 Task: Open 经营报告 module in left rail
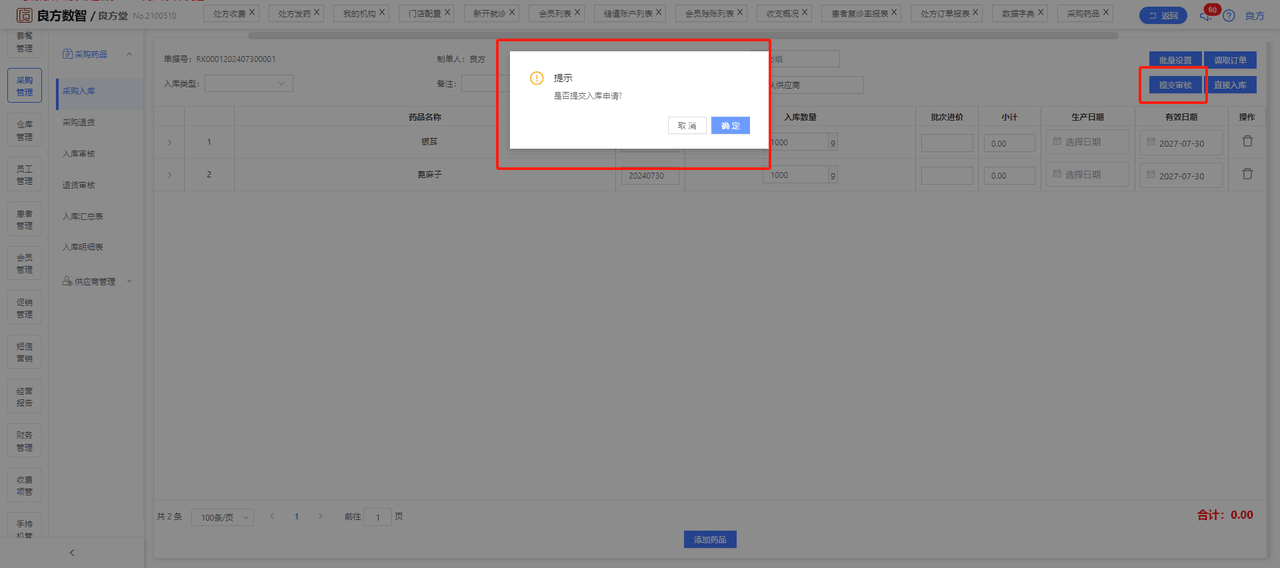(24, 396)
